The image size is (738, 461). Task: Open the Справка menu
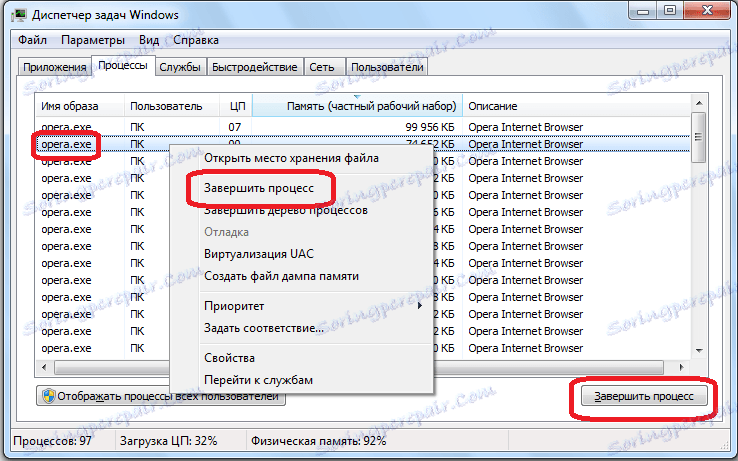[196, 40]
